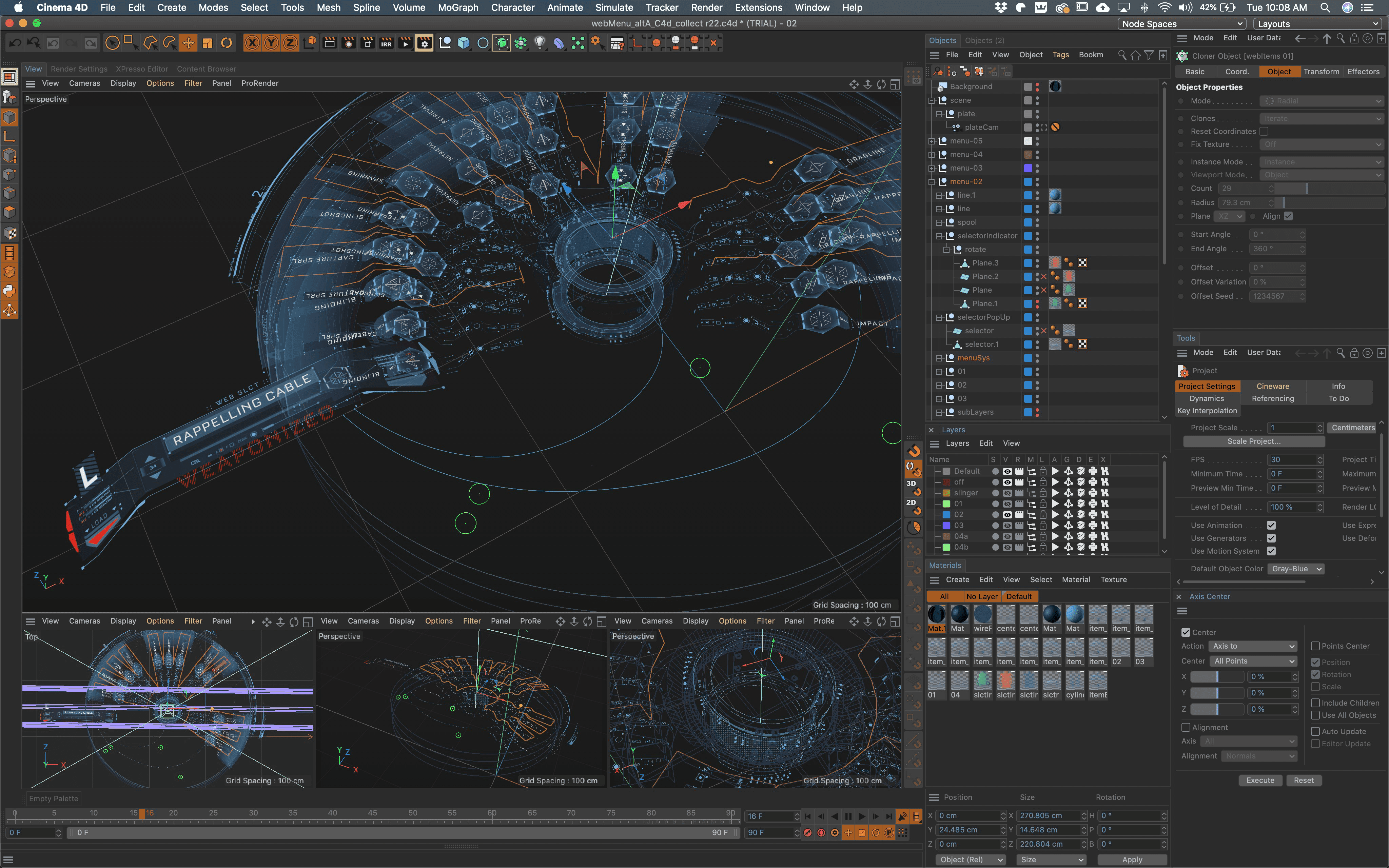Image resolution: width=1389 pixels, height=868 pixels.
Task: Open the MoGraph menu
Action: click(x=457, y=7)
